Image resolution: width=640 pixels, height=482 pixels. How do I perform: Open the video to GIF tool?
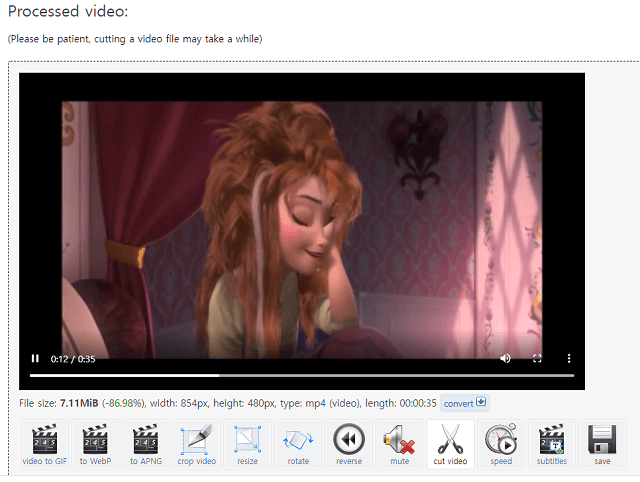coord(45,444)
